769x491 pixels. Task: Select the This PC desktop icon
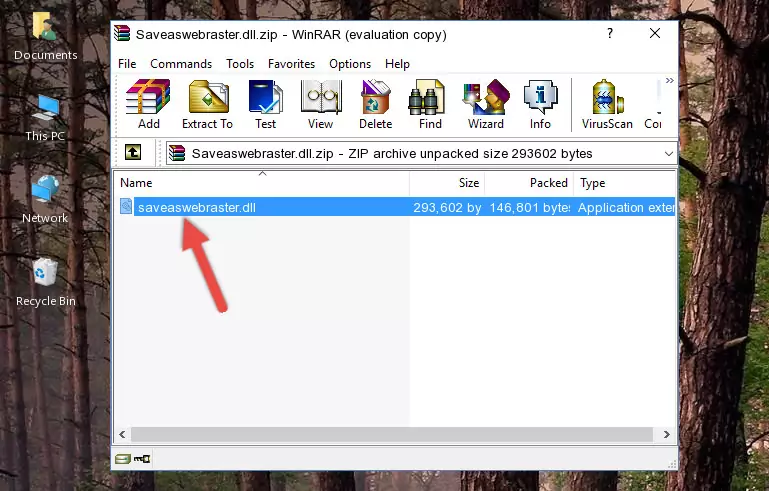point(45,118)
